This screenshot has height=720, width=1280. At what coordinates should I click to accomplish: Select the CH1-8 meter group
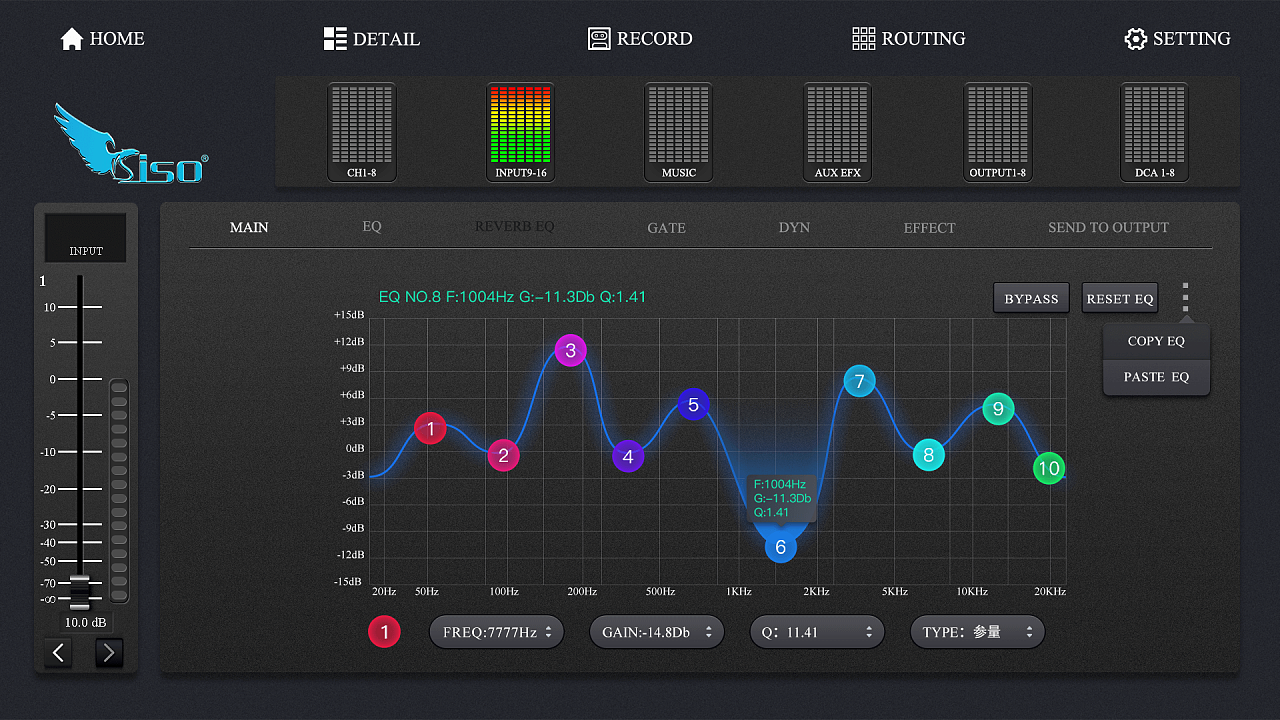362,132
